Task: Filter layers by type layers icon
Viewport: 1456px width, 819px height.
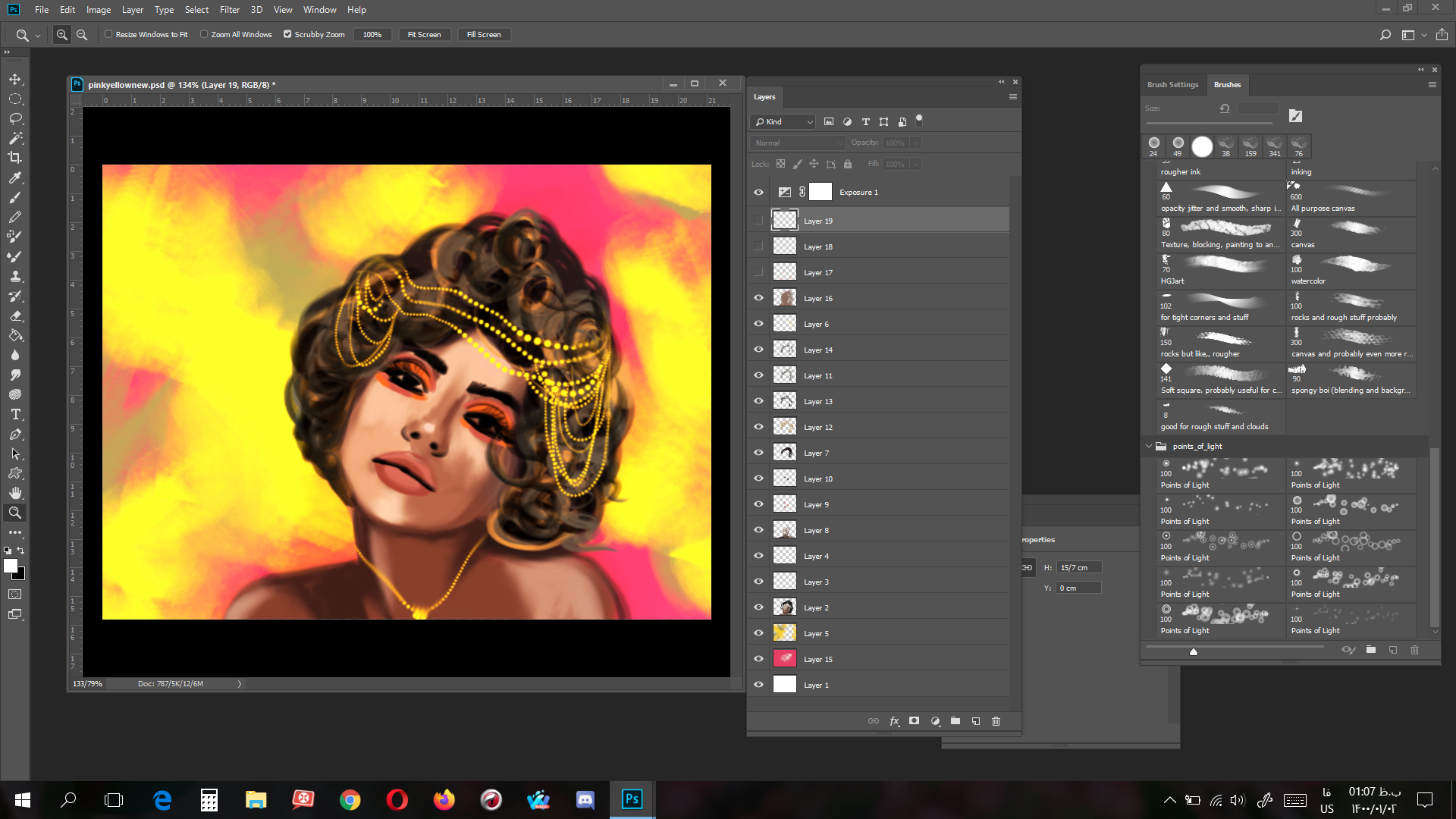Action: click(865, 121)
